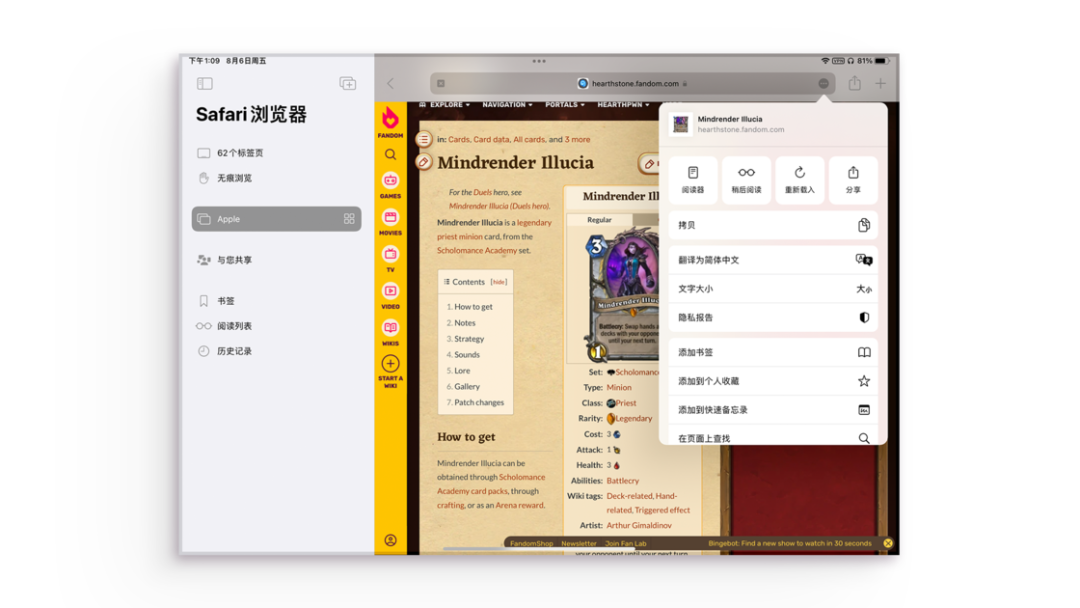Choose Add to Quick Note
Screen dimensions: 1080x608
point(773,410)
